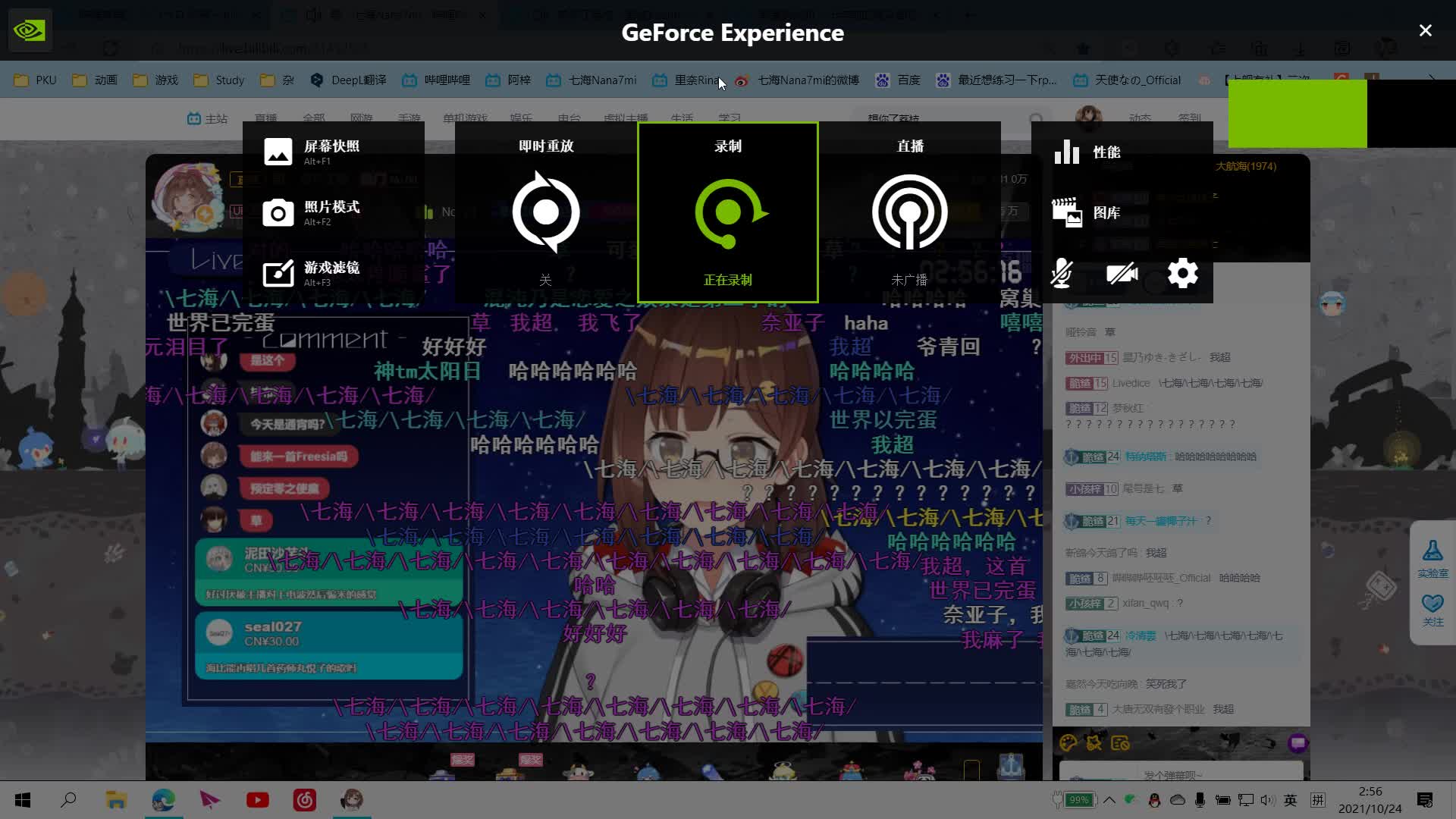Open the volume control in tray
The width and height of the screenshot is (1456, 819).
pos(1267,800)
